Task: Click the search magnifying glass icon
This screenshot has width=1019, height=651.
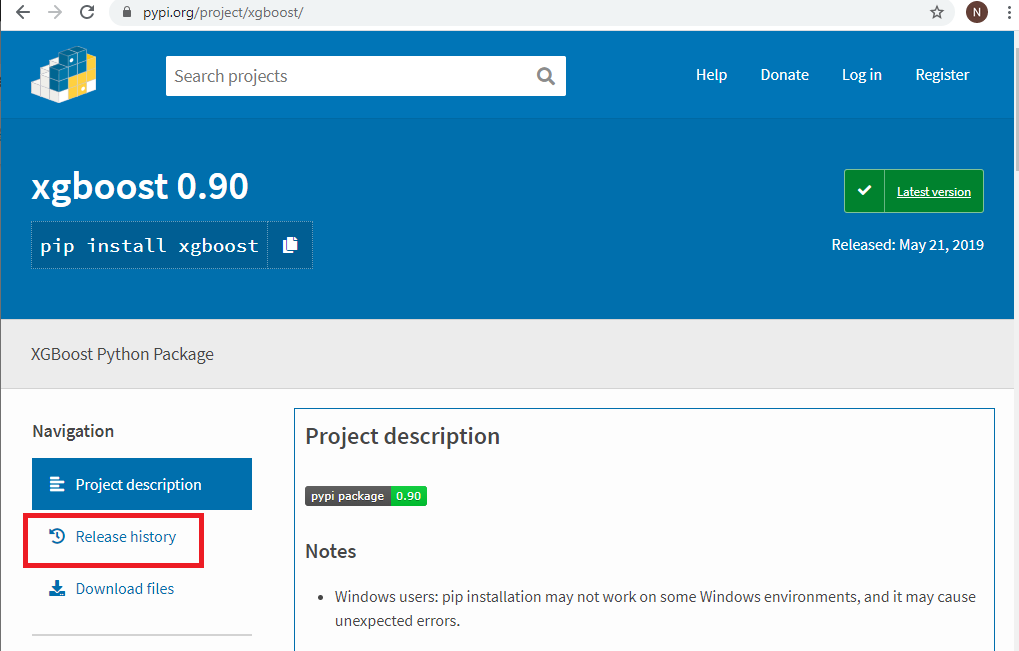Action: [x=545, y=75]
